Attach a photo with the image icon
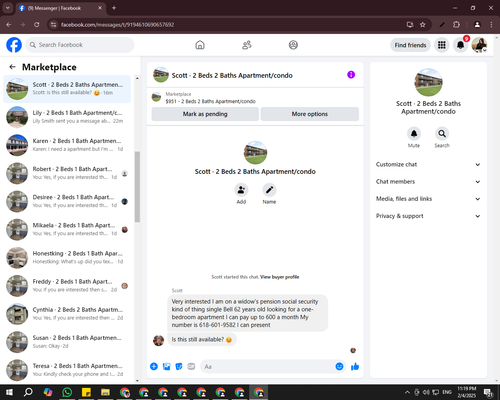This screenshot has height=400, width=500. click(x=166, y=367)
